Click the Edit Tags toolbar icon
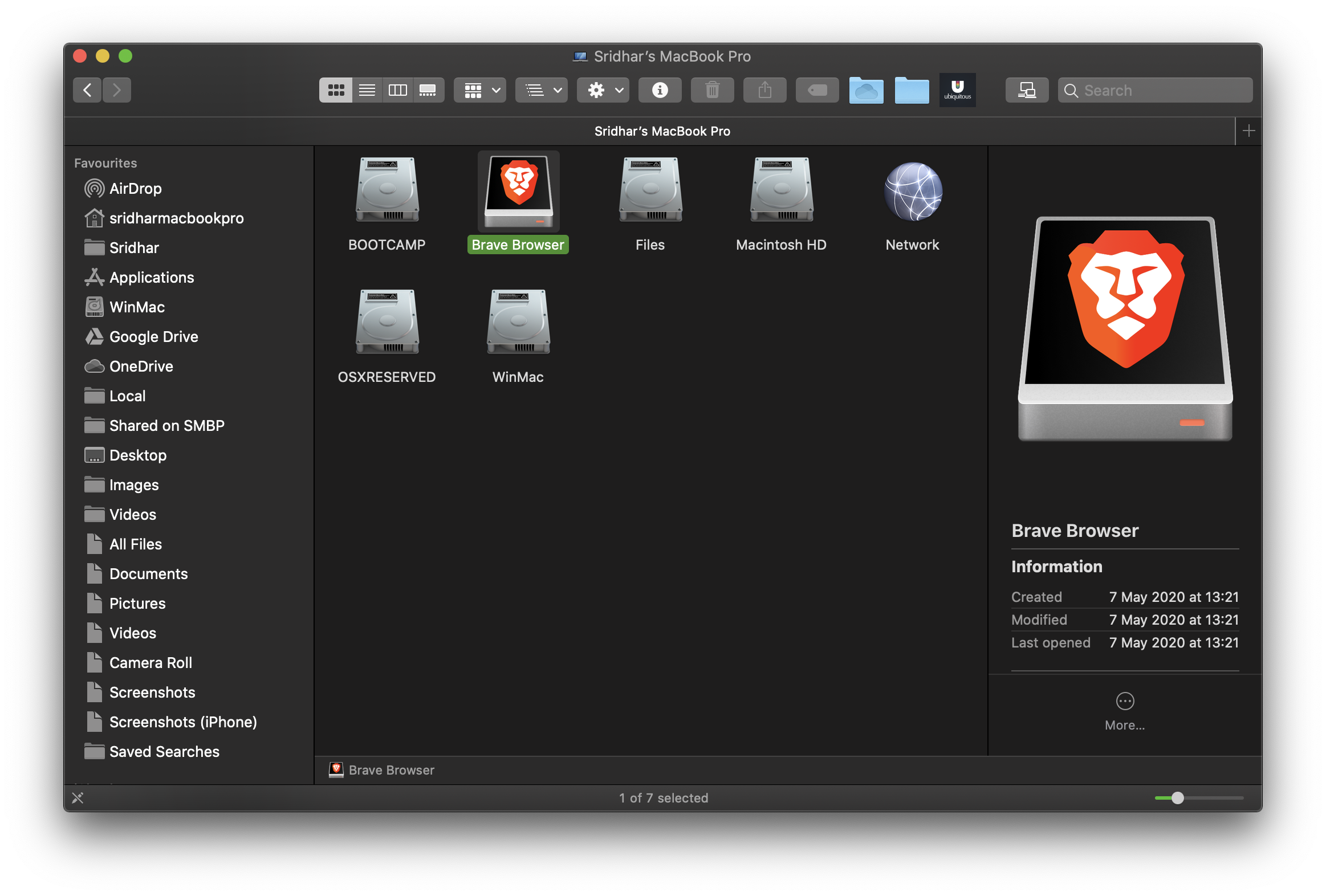The width and height of the screenshot is (1326, 896). (x=817, y=90)
